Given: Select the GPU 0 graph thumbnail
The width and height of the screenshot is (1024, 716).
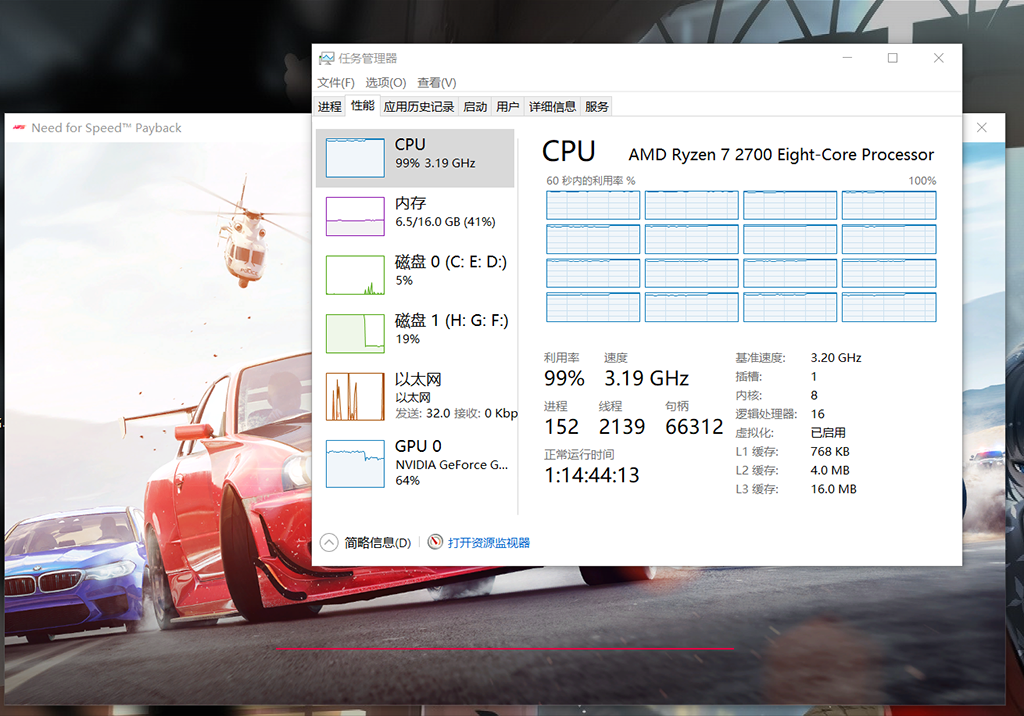Looking at the screenshot, I should pos(355,464).
